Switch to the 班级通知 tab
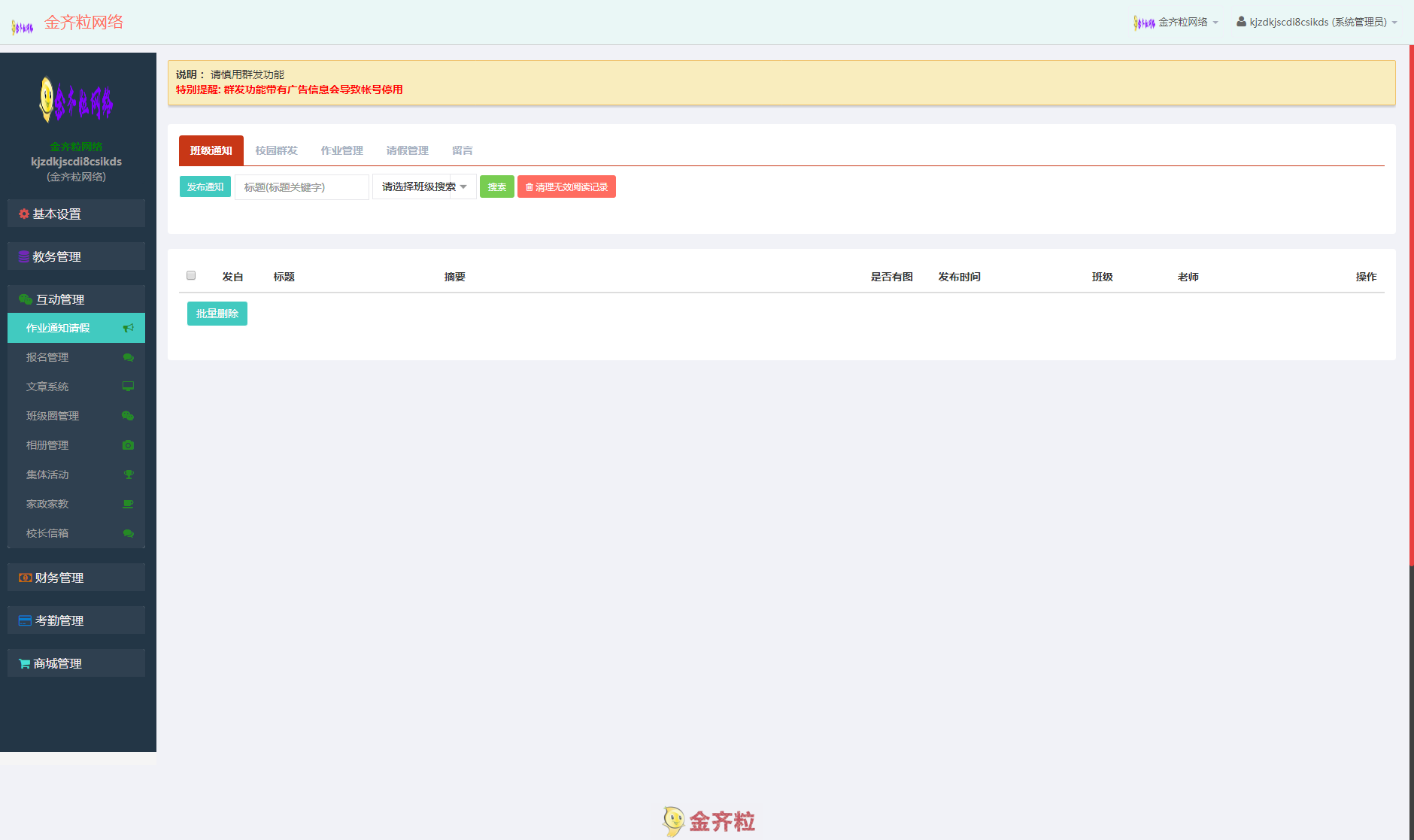Viewport: 1414px width, 840px height. click(x=211, y=150)
